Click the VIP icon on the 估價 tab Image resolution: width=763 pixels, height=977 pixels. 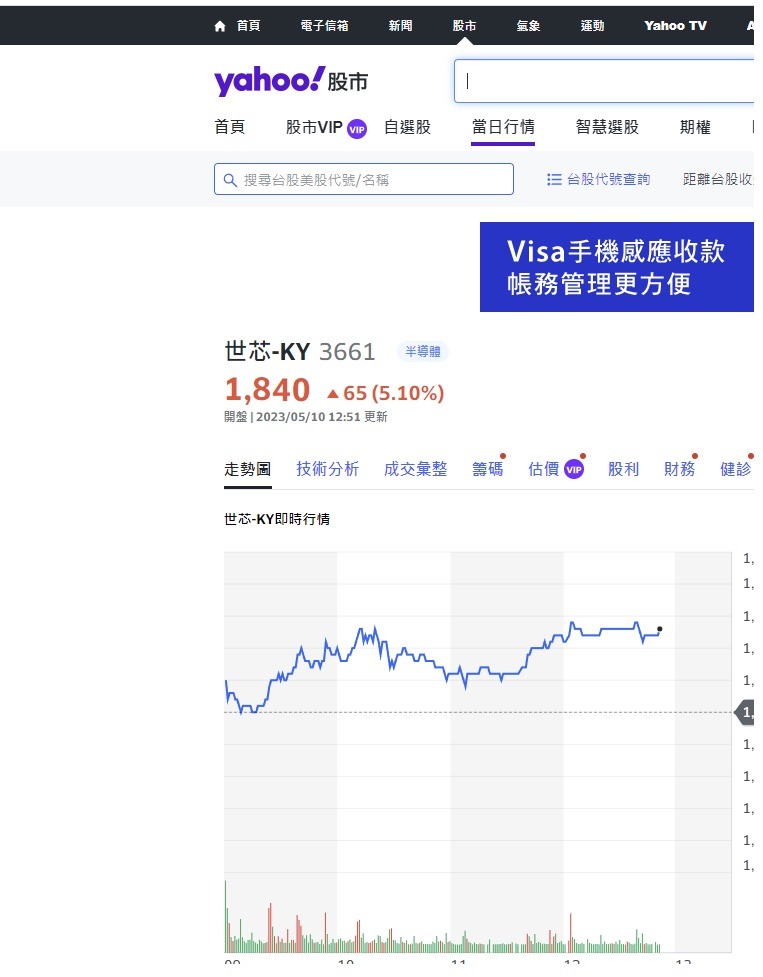pyautogui.click(x=572, y=468)
